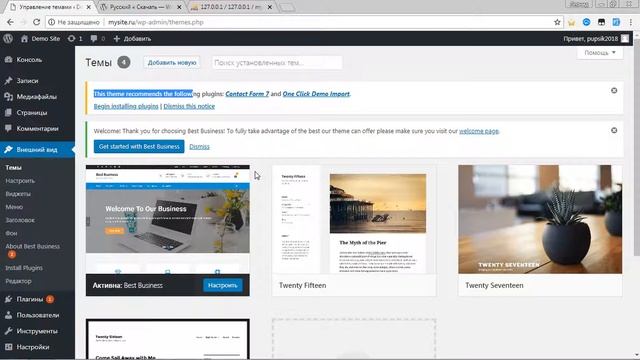
Task: Open Настроить submenu entry
Action: pos(20,181)
